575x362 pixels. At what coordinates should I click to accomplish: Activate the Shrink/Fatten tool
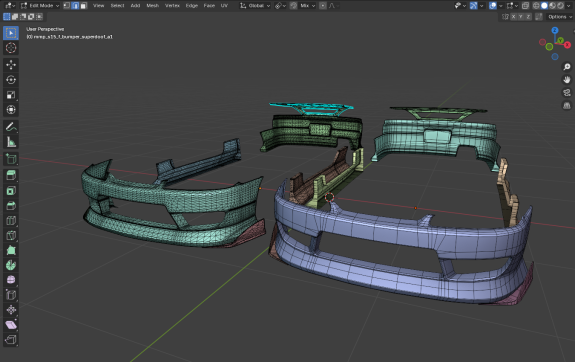tap(11, 310)
